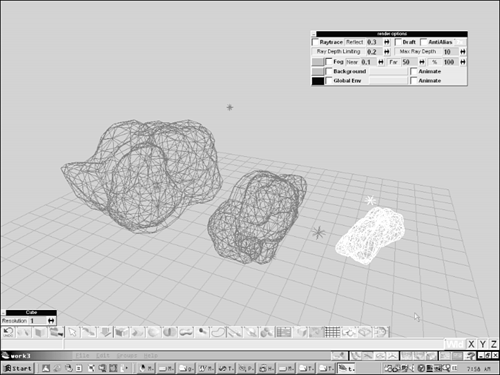
Task: Enable the Draft render checkbox
Action: [398, 42]
